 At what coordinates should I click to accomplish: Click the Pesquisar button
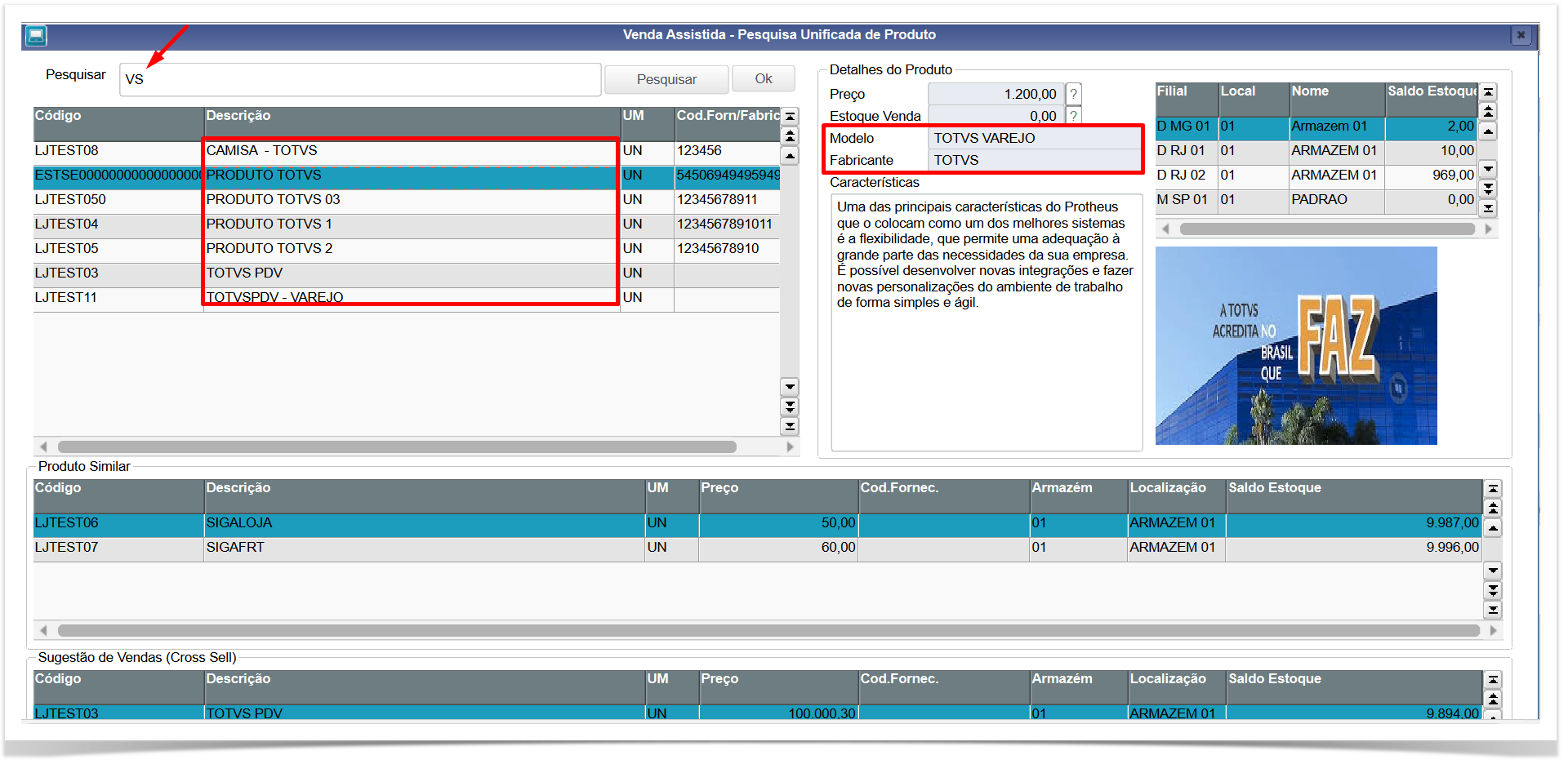[x=666, y=79]
